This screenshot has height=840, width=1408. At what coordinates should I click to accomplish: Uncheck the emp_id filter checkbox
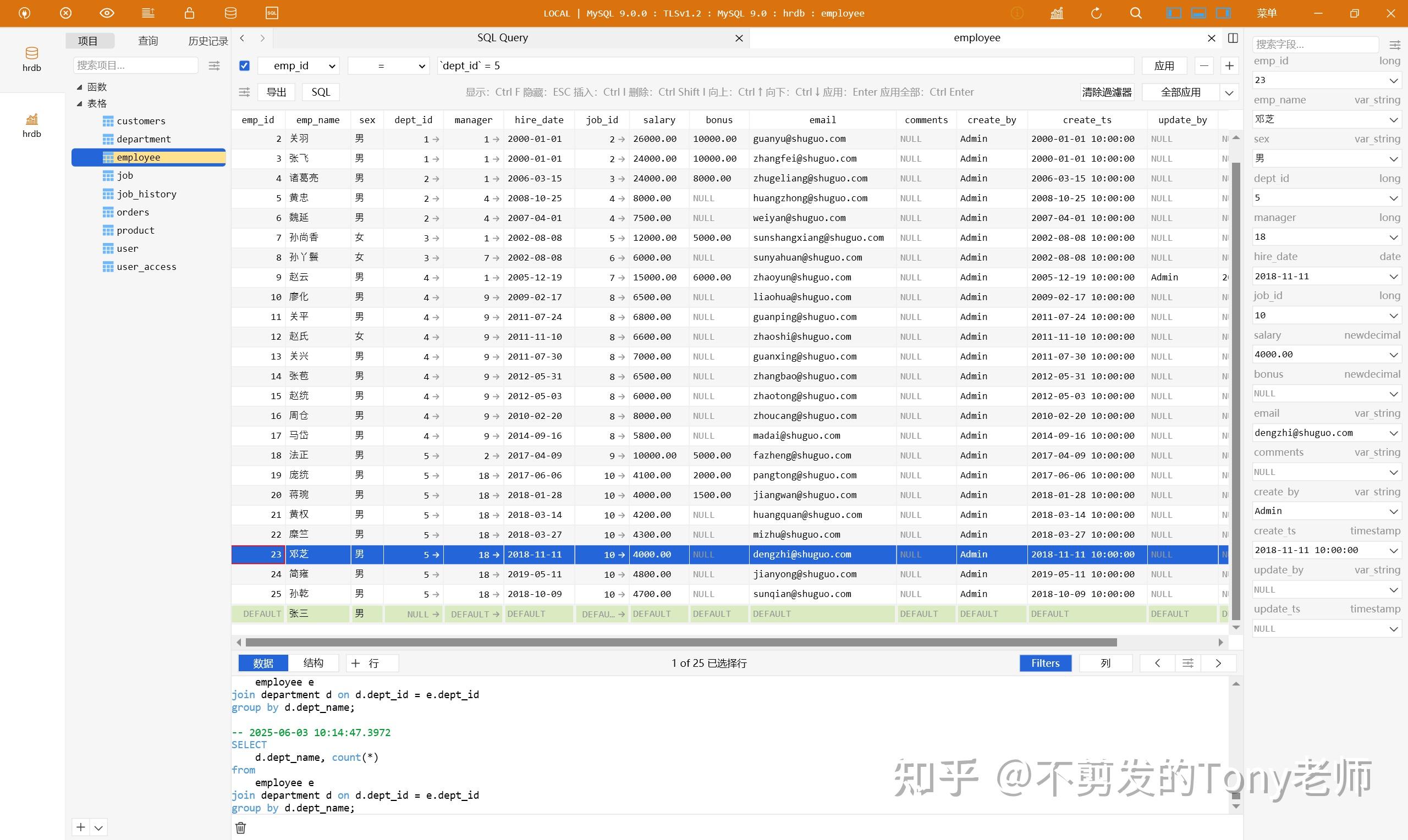tap(244, 65)
